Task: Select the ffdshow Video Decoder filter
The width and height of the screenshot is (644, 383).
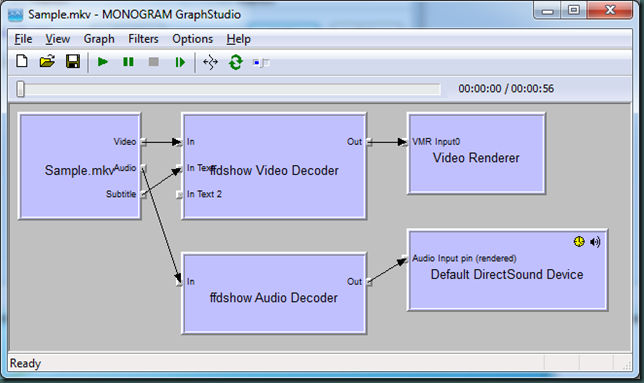Action: click(x=274, y=166)
